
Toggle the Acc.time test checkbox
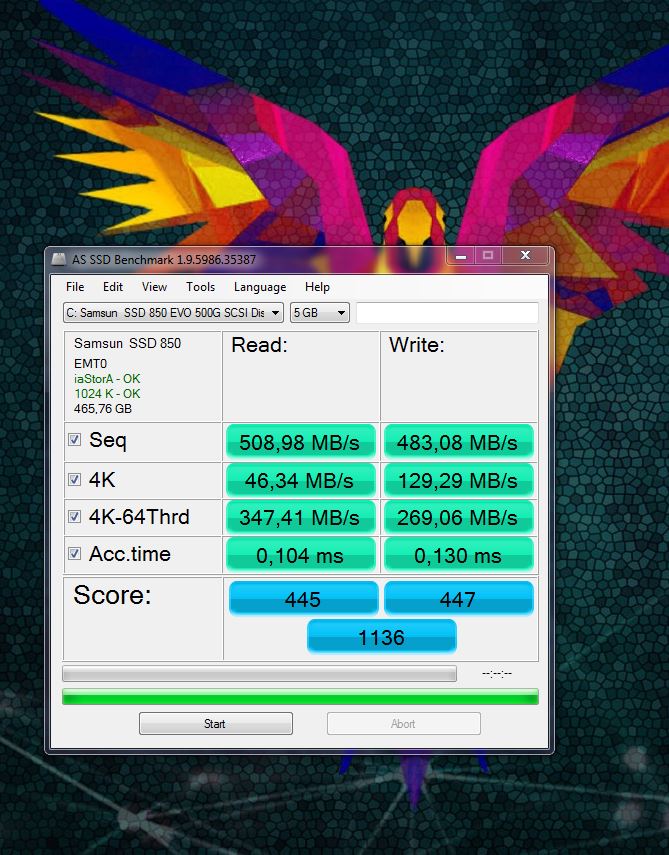point(75,554)
